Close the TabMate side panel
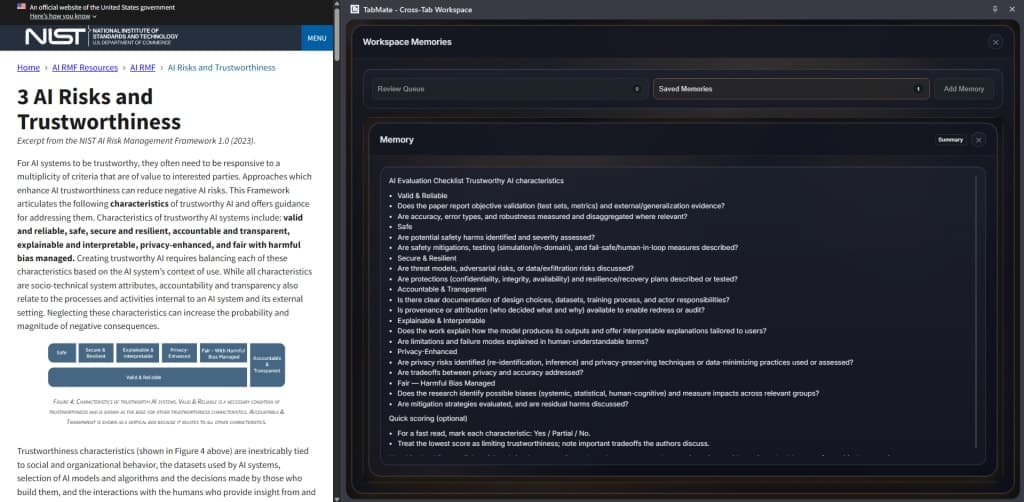1024x502 pixels. coord(1012,9)
